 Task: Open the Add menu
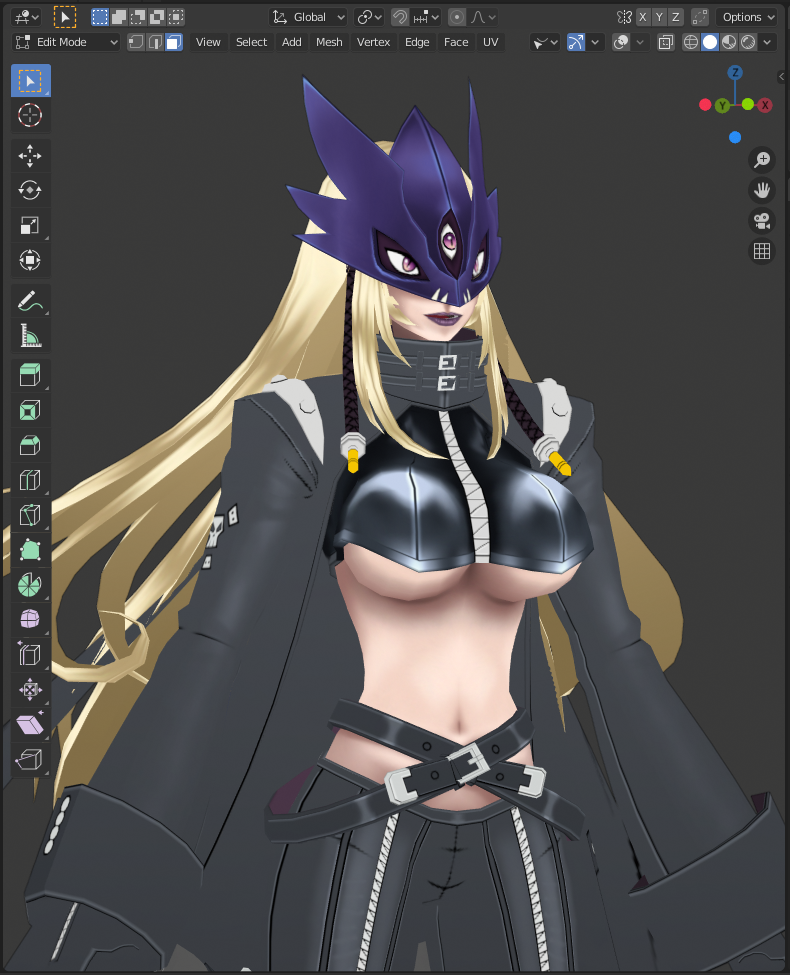291,42
